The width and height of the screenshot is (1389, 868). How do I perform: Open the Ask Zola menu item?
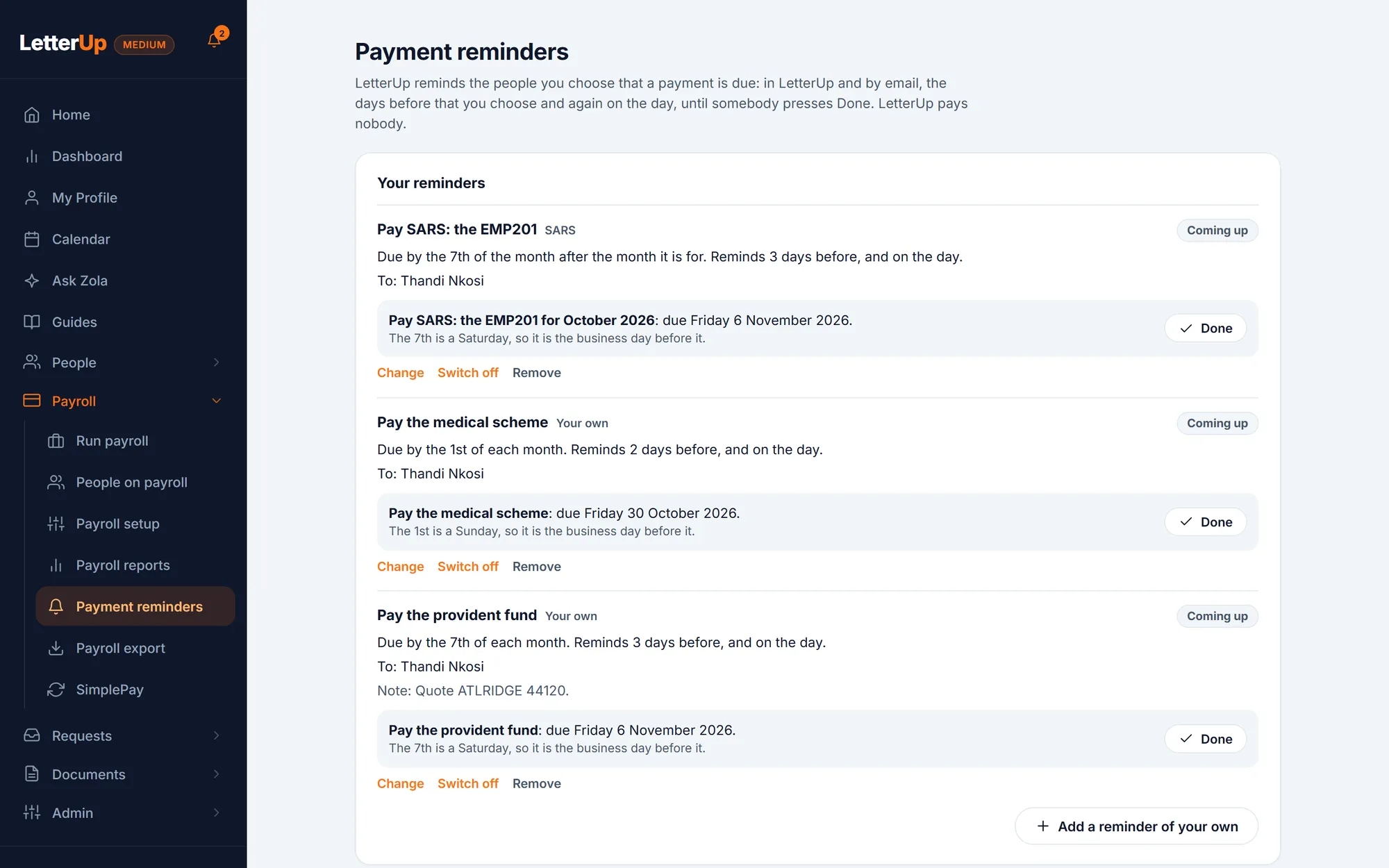coord(124,281)
